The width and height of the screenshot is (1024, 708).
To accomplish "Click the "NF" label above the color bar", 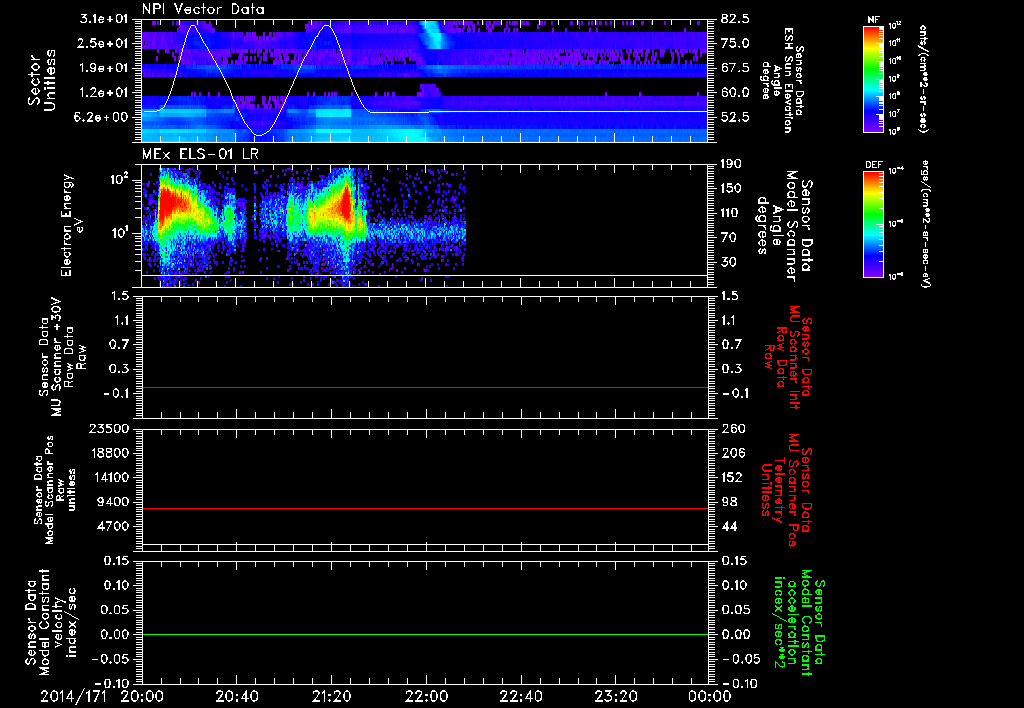I will [873, 20].
